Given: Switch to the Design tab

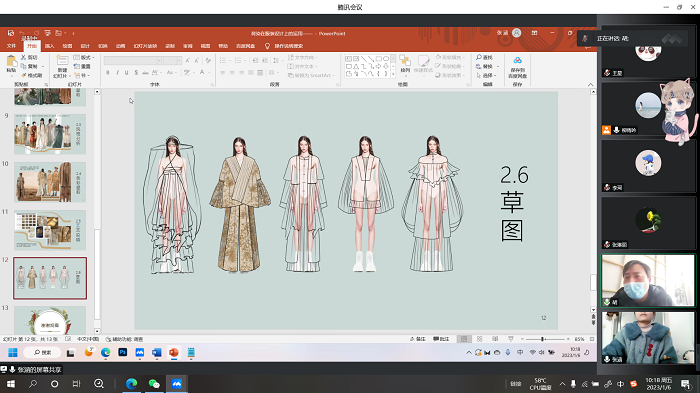Looking at the screenshot, I should point(85,46).
